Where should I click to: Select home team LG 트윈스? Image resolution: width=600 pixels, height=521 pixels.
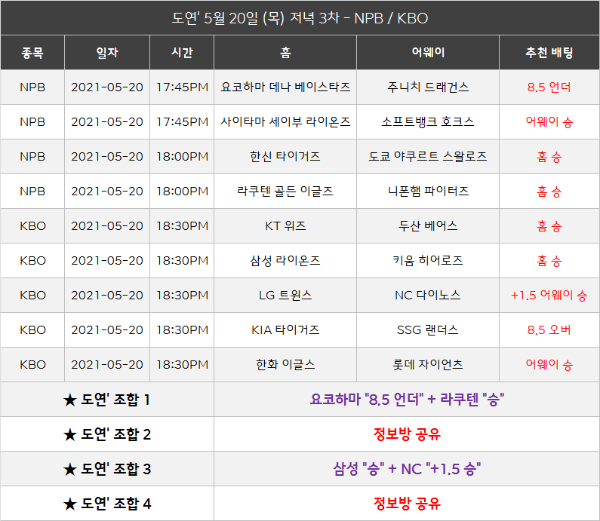click(285, 295)
